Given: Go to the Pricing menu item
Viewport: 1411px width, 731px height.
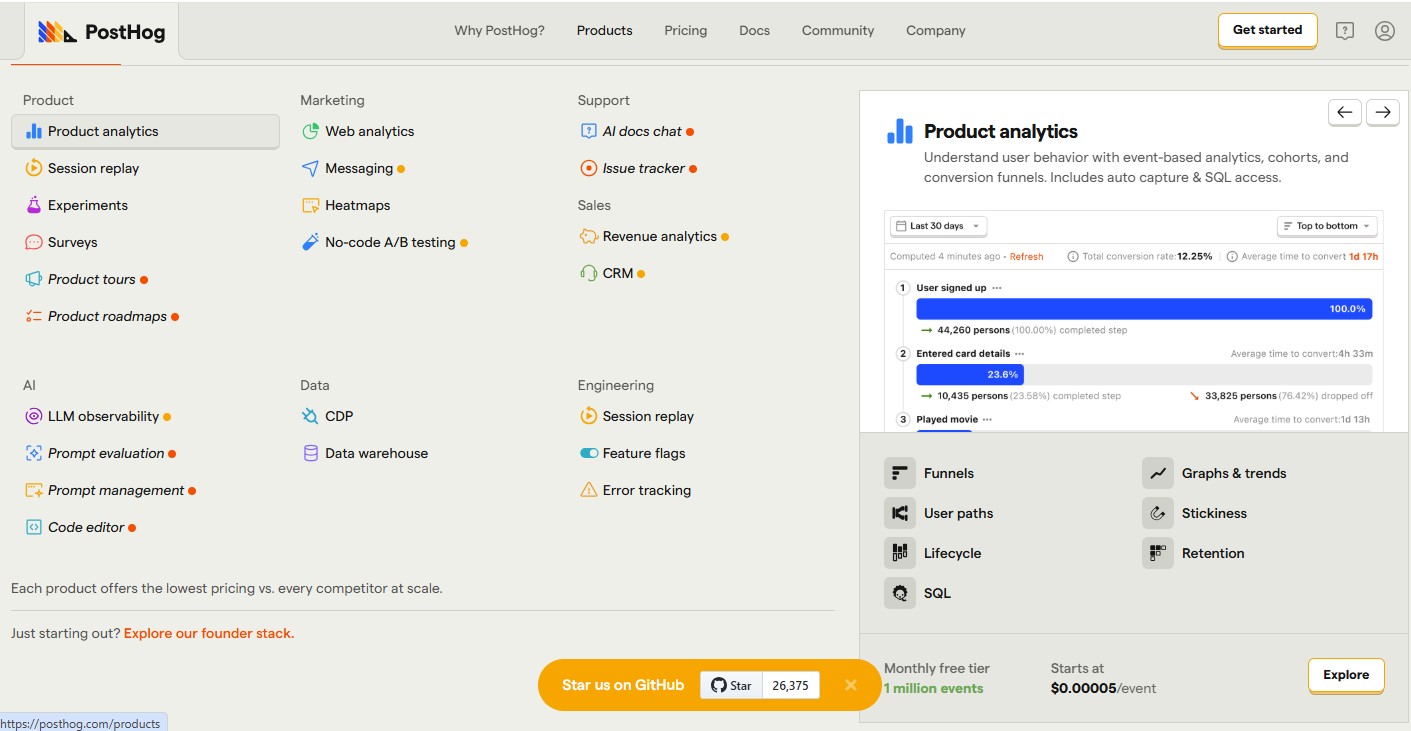Looking at the screenshot, I should click(x=685, y=31).
